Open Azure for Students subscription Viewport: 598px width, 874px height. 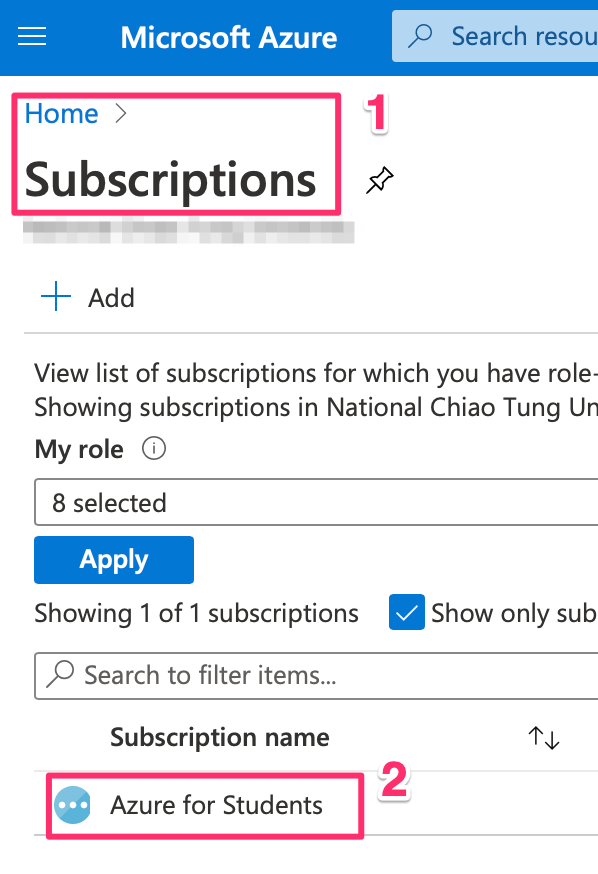click(216, 805)
